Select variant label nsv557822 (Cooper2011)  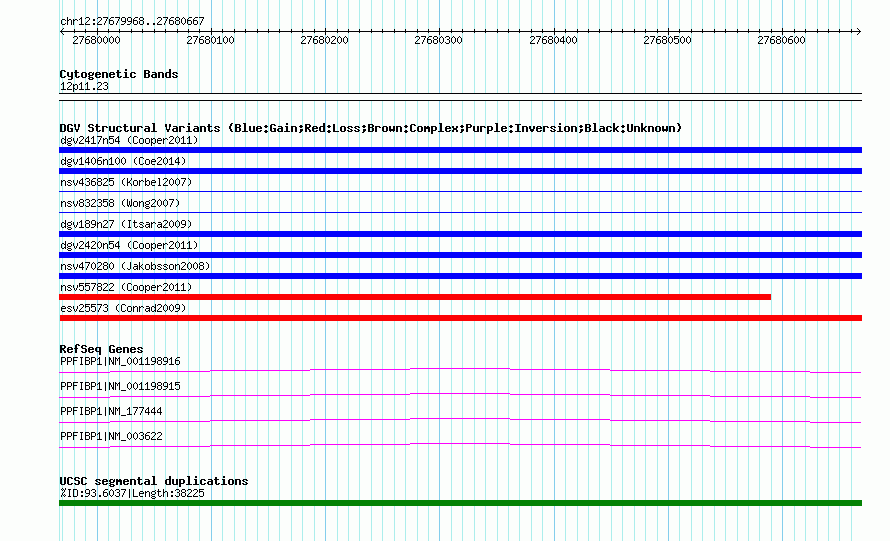click(x=126, y=287)
